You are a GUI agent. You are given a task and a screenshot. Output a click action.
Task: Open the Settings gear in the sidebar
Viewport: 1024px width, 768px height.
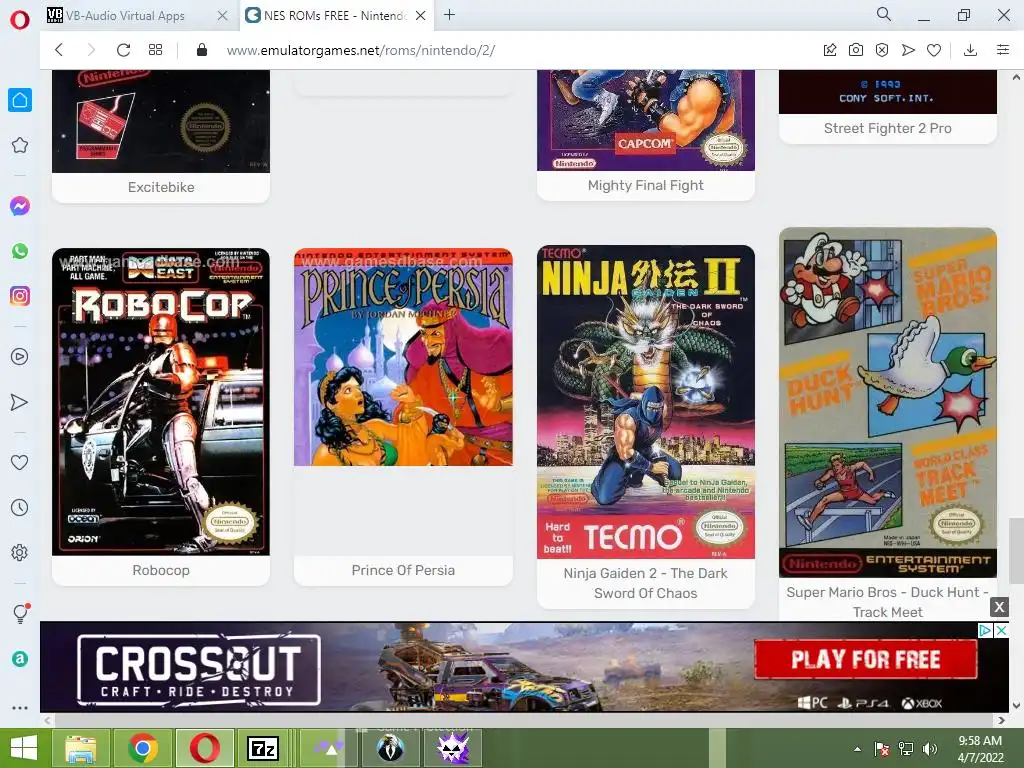(x=20, y=552)
